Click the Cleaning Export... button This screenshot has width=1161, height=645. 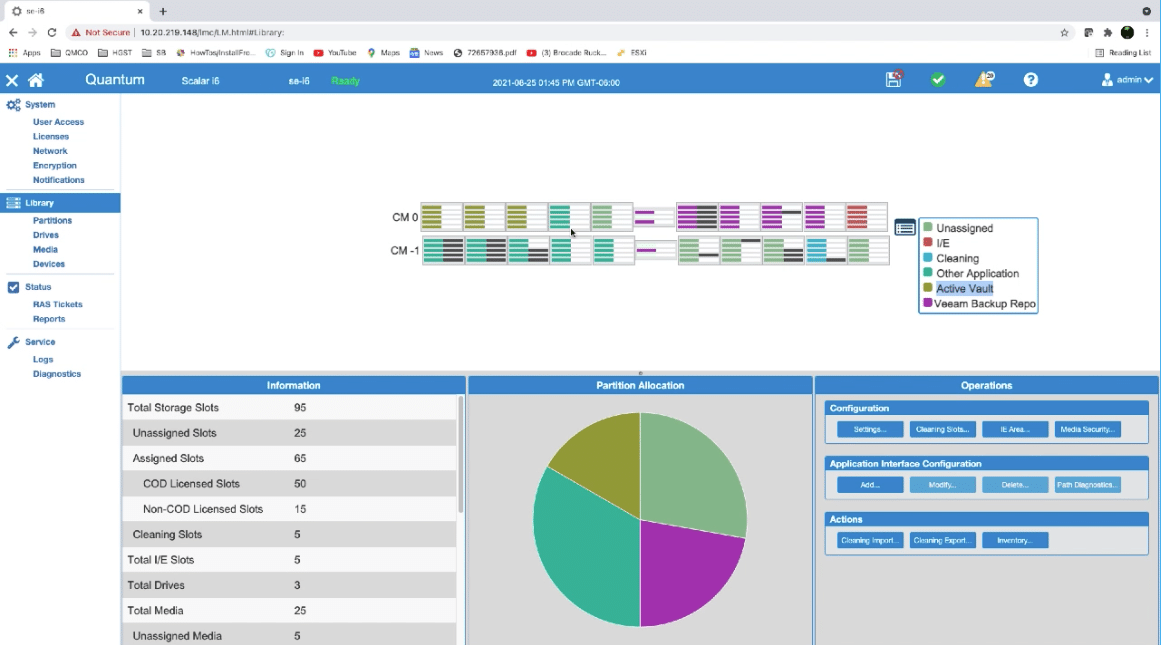tap(943, 541)
